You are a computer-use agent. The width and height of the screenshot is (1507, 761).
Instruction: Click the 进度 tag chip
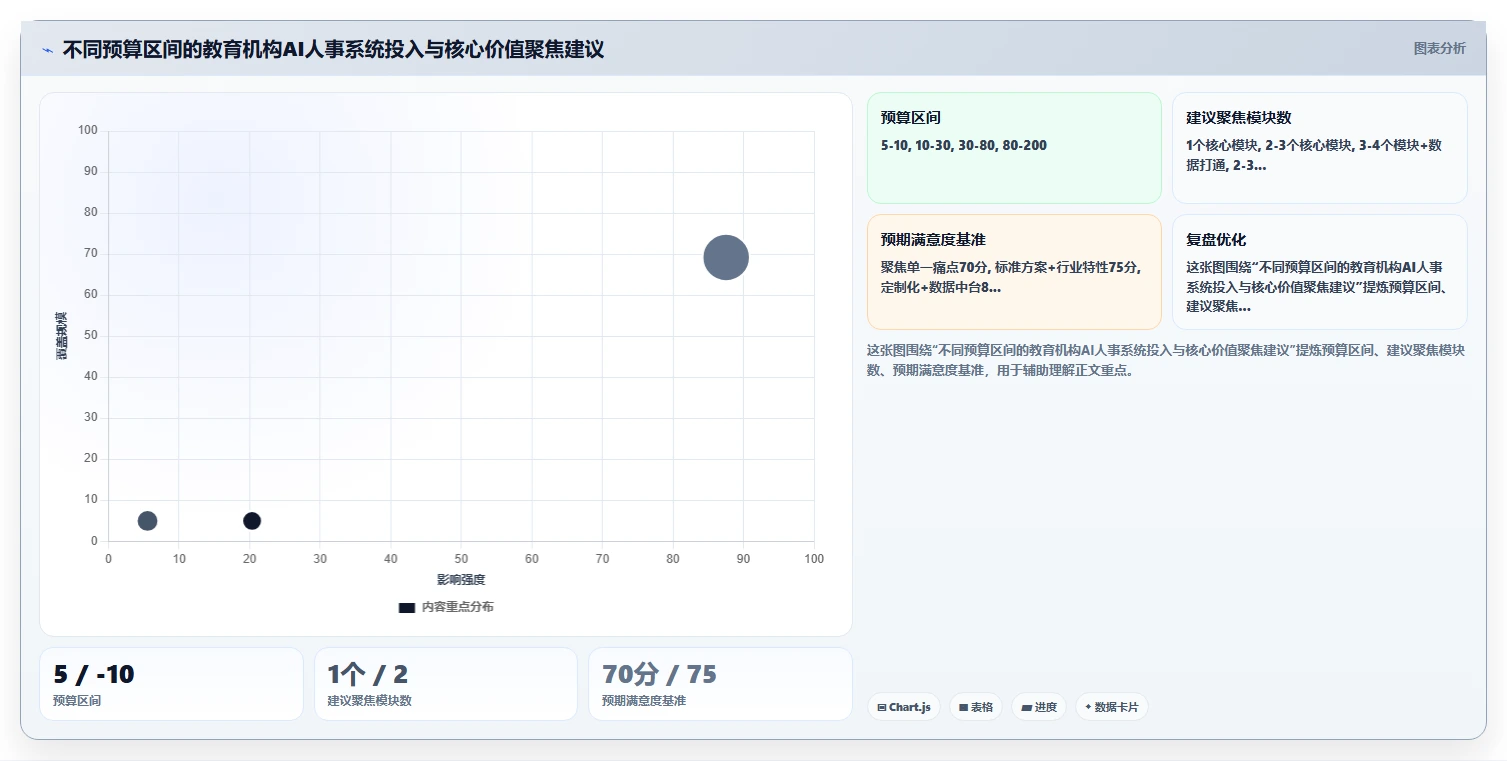click(x=1039, y=707)
